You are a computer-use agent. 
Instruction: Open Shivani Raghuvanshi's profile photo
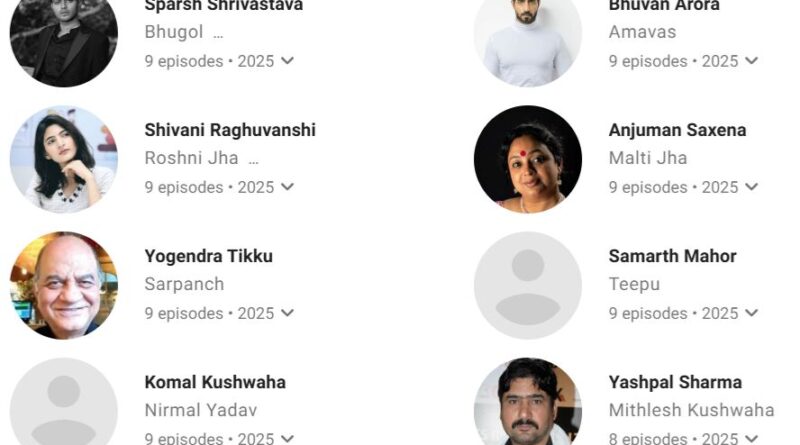[x=64, y=159]
